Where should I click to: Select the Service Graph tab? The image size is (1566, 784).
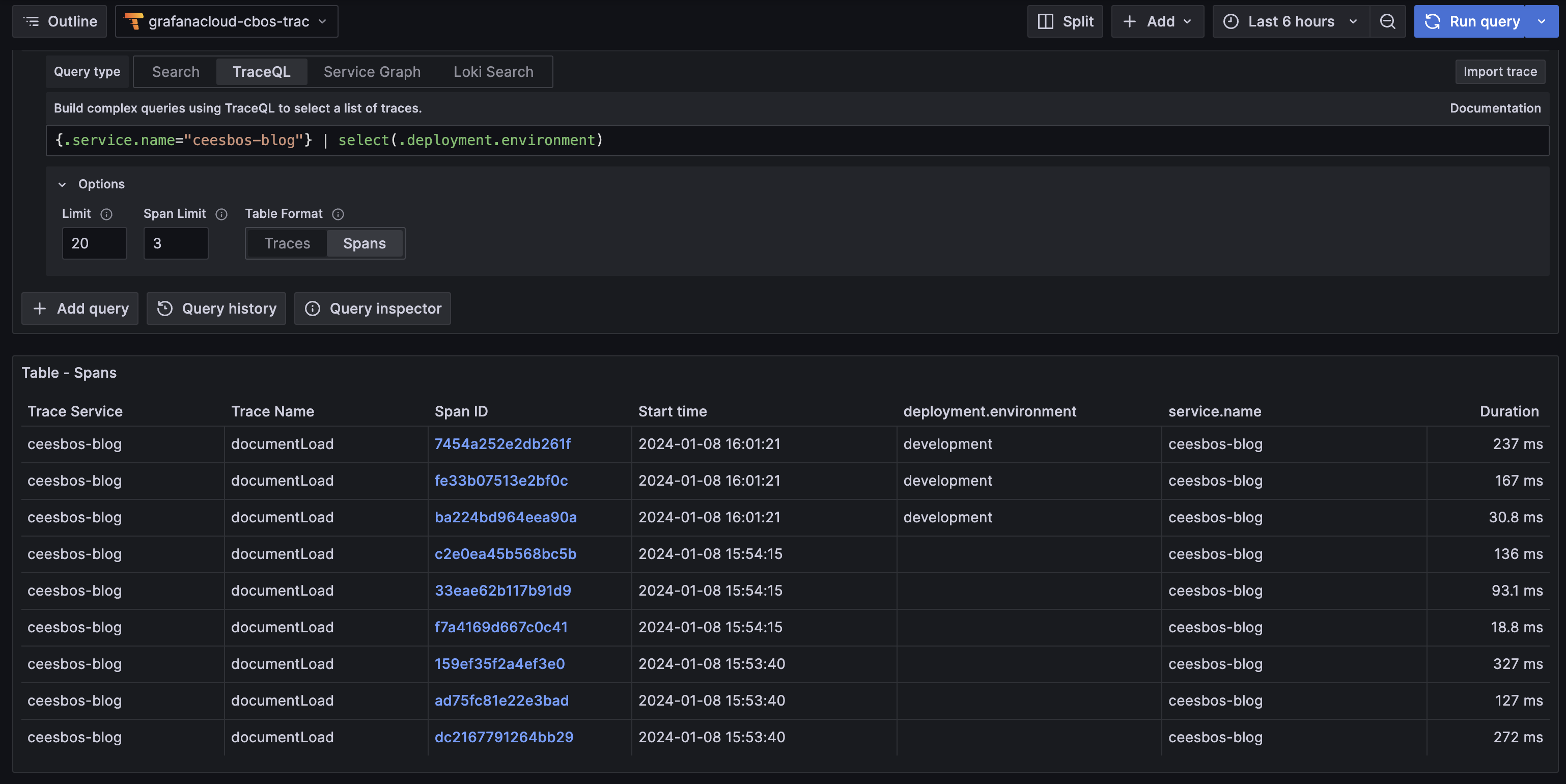pyautogui.click(x=372, y=71)
